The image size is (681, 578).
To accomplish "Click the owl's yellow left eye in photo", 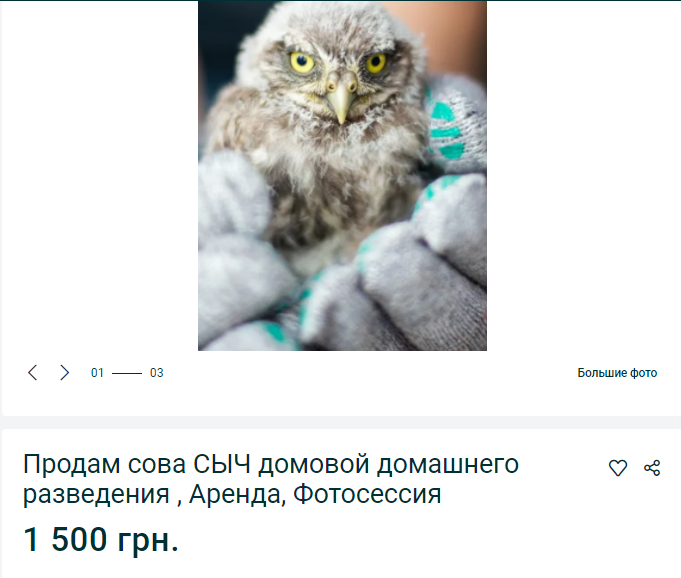I will (x=302, y=63).
